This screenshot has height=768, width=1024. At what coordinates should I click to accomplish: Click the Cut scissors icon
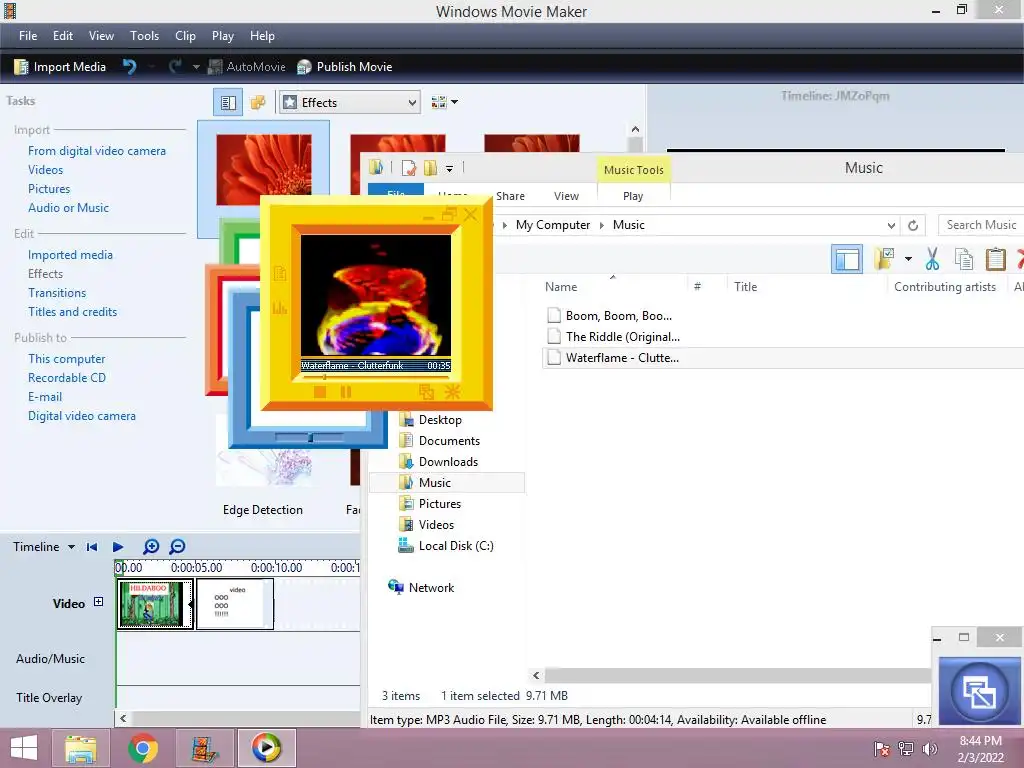point(933,259)
